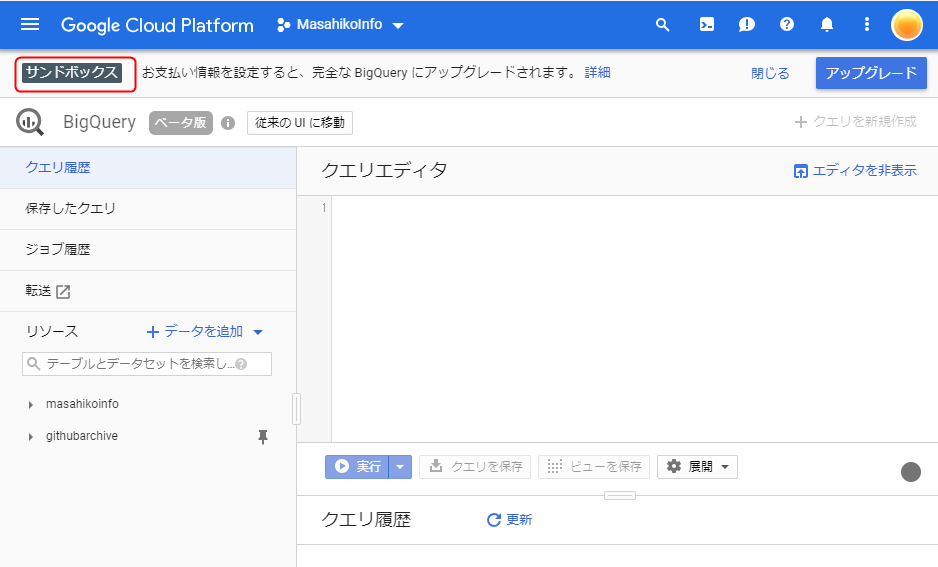938x567 pixels.
Task: Click the plus データを追加 button
Action: tap(194, 331)
